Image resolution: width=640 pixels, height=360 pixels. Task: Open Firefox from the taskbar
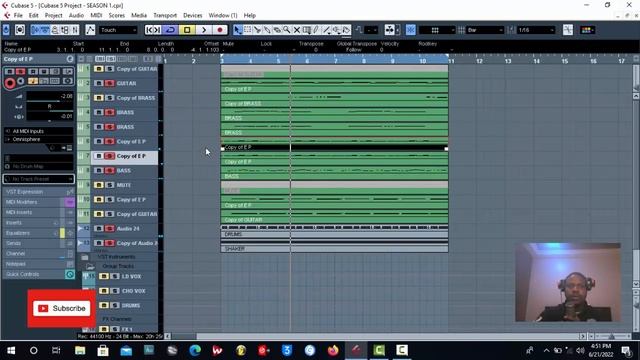(333, 350)
